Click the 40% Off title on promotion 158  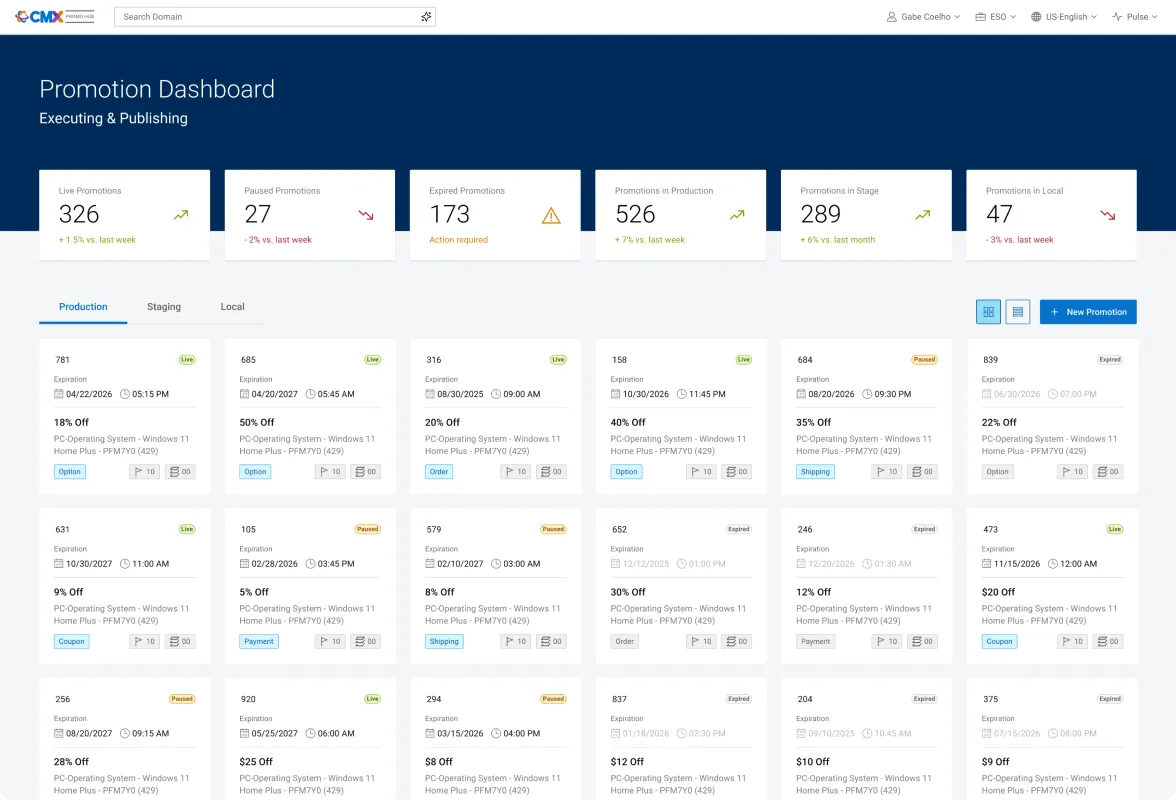point(628,422)
